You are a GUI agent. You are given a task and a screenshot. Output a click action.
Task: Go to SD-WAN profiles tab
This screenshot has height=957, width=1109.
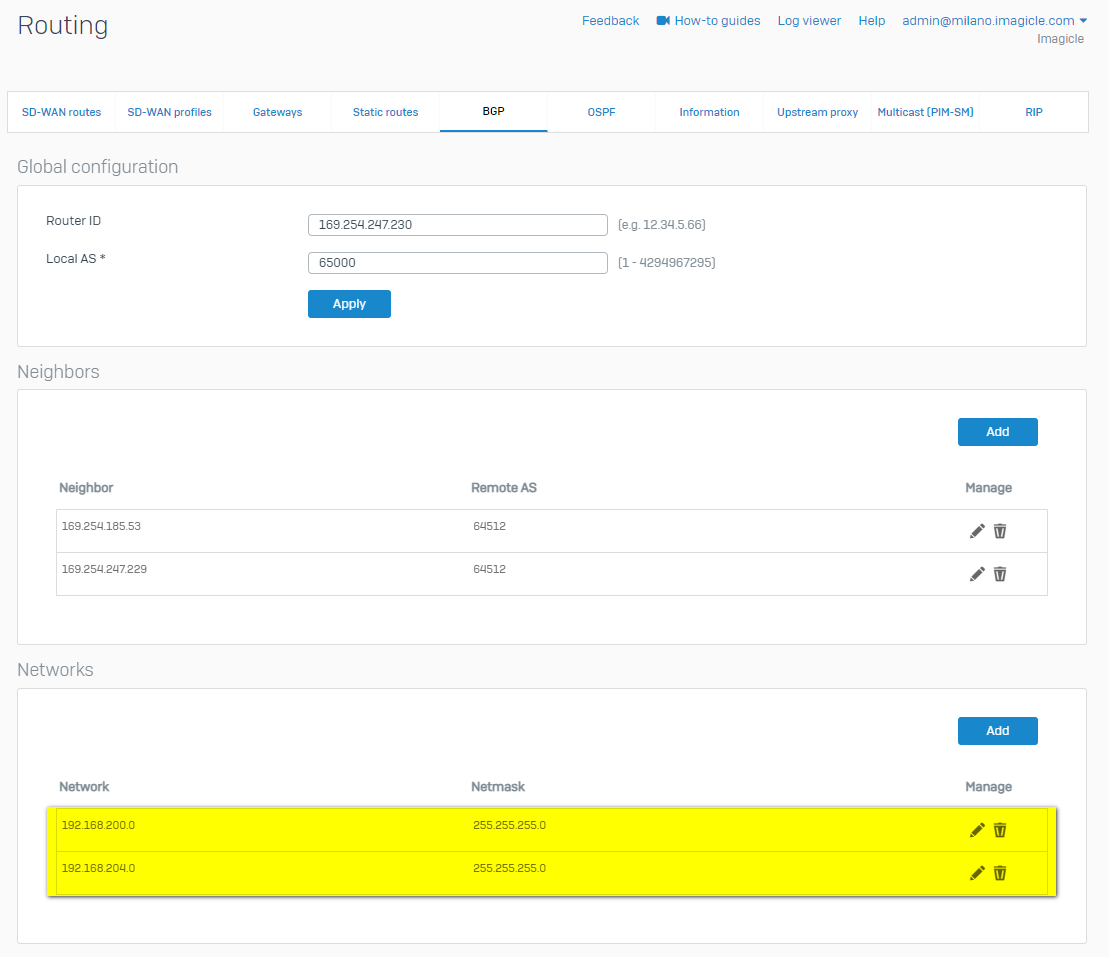click(x=169, y=112)
